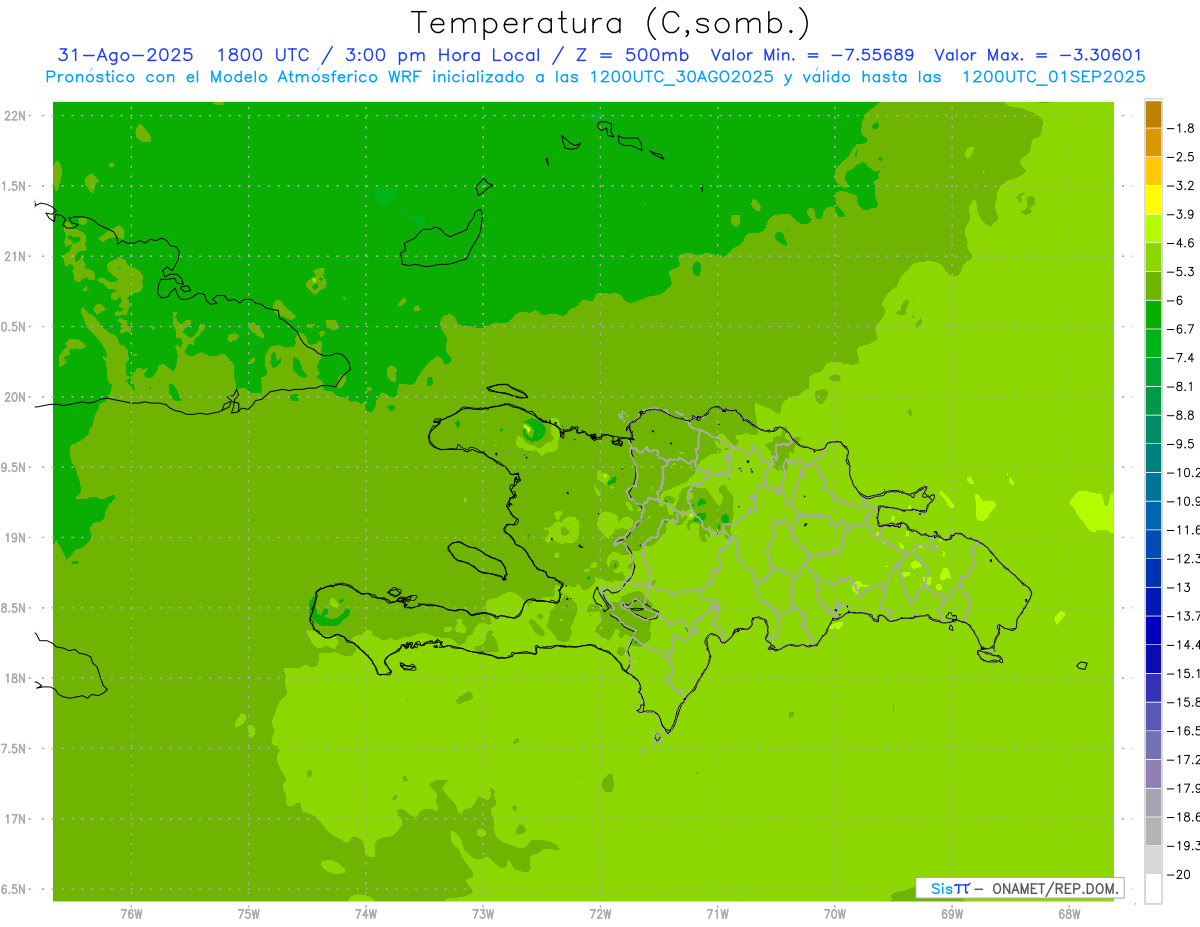
Task: Click the "-13" colorbar value
Action: (1179, 587)
